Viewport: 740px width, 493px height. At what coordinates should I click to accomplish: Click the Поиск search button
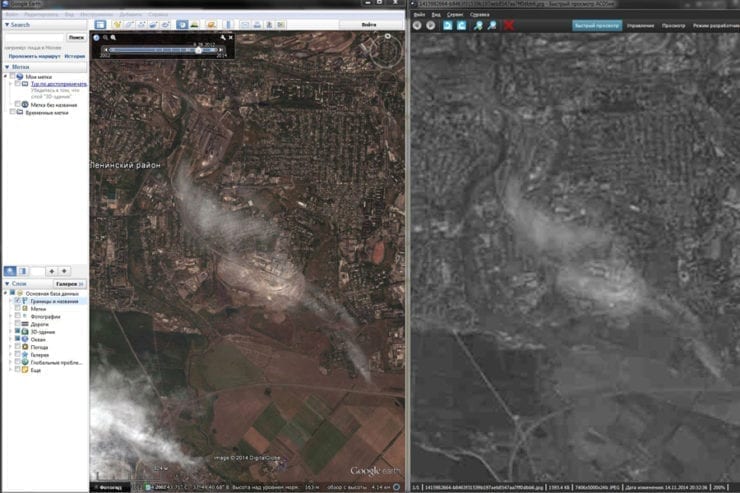coord(76,37)
